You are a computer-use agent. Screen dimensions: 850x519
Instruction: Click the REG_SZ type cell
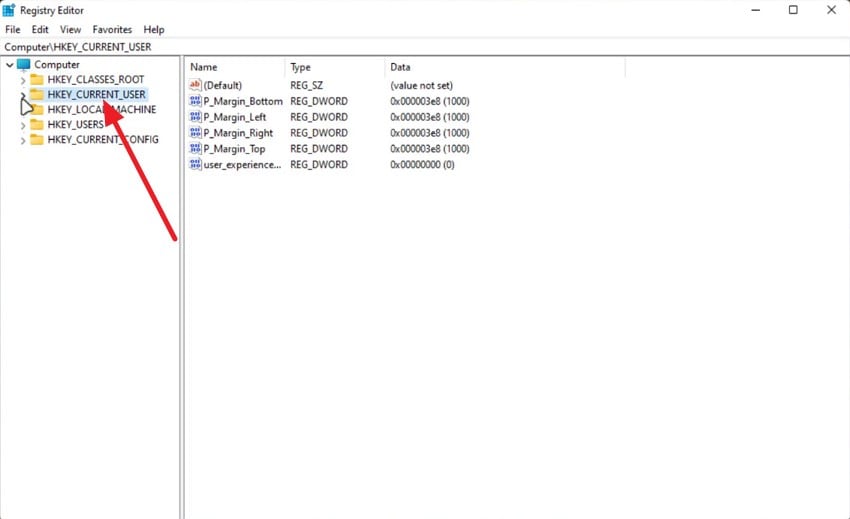pos(306,85)
